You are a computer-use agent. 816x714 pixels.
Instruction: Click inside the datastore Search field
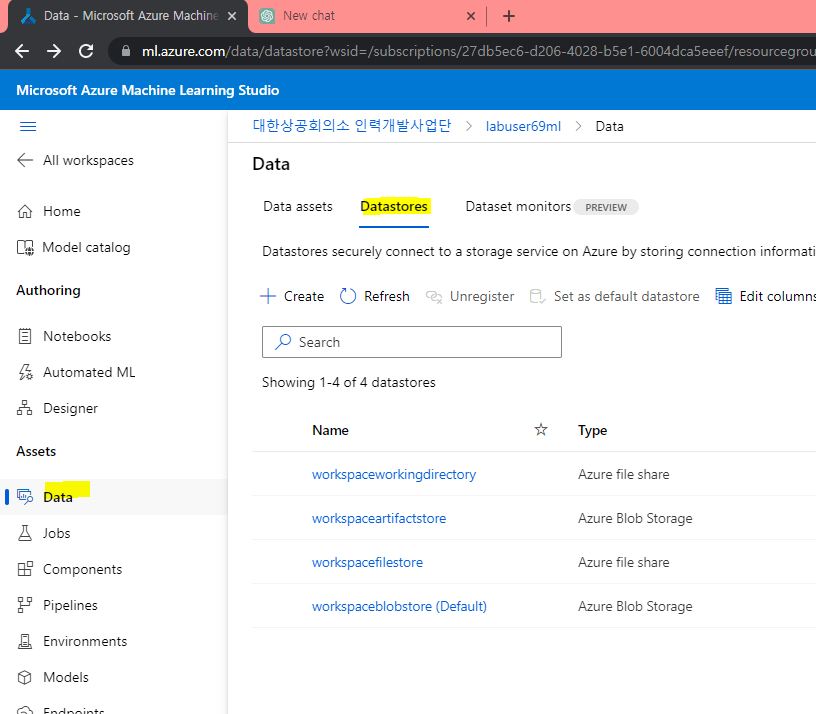pyautogui.click(x=412, y=342)
